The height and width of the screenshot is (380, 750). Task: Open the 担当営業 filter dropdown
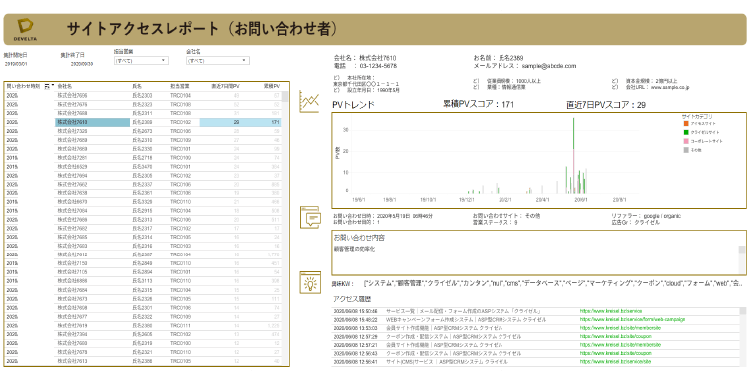[x=141, y=61]
